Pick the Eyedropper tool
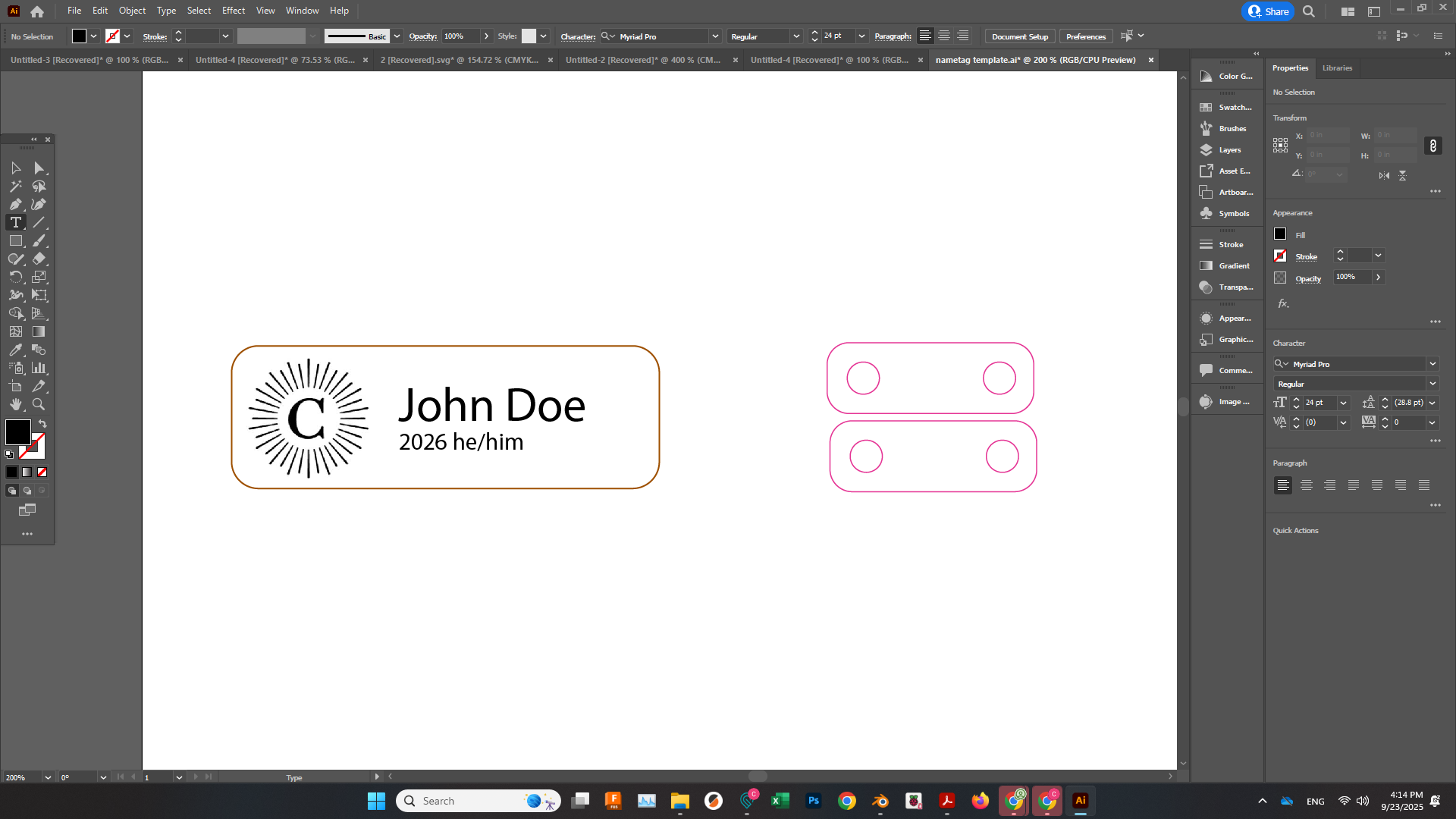This screenshot has width=1456, height=819. [15, 350]
